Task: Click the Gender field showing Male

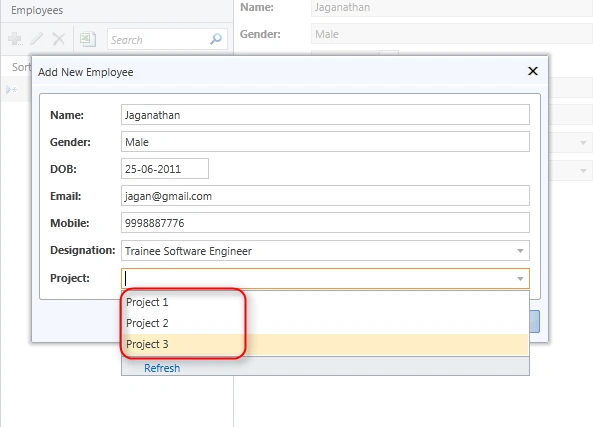Action: coord(325,142)
